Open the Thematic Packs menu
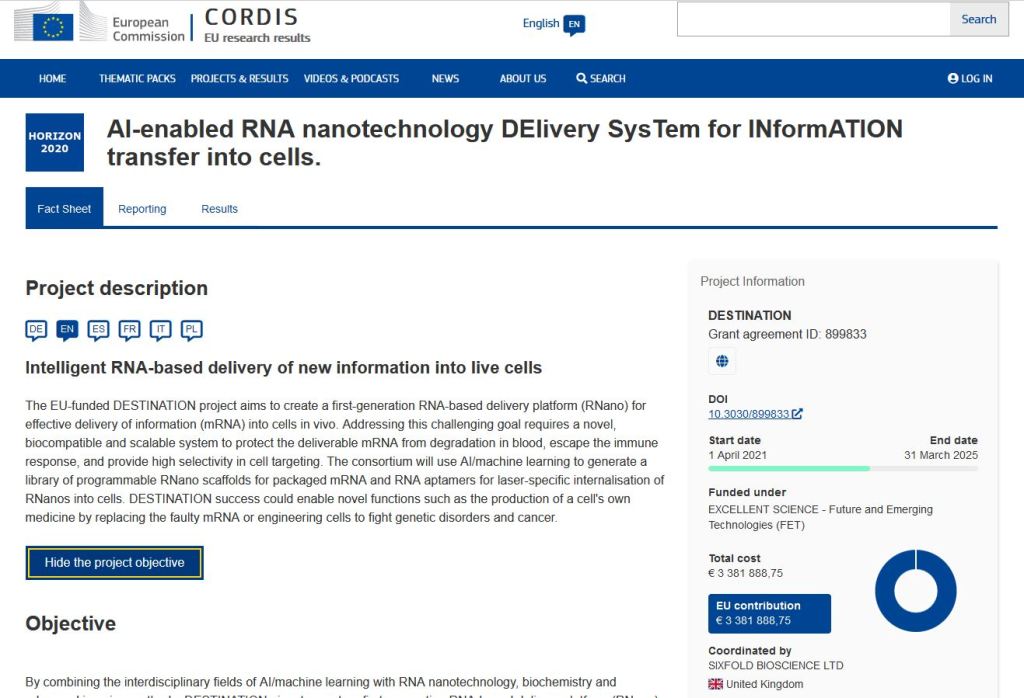Screen dimensions: 1024x698 [137, 79]
